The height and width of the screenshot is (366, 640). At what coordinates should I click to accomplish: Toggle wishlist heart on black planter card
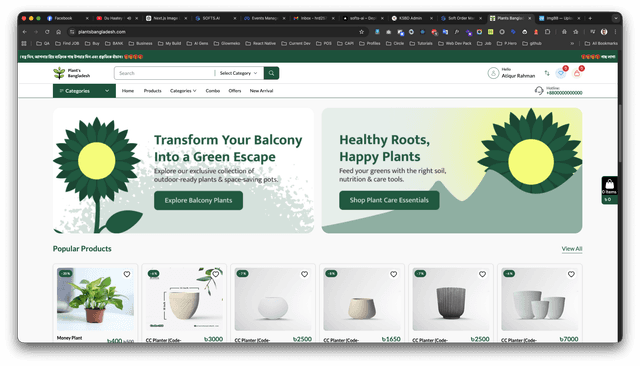pyautogui.click(x=482, y=274)
